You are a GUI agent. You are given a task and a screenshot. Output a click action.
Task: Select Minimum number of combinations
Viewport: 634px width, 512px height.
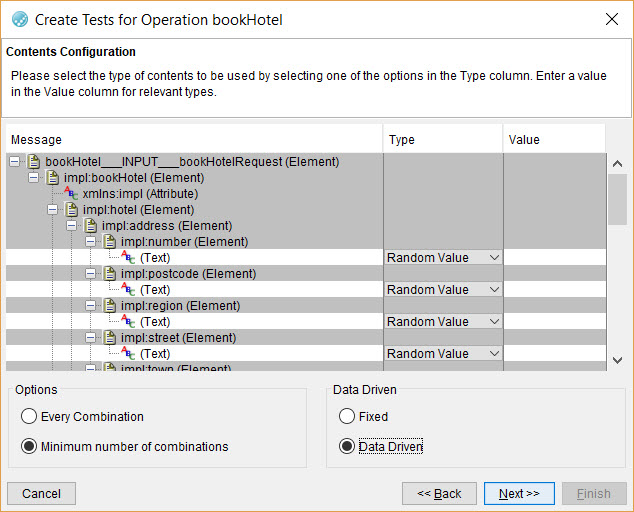tap(29, 447)
